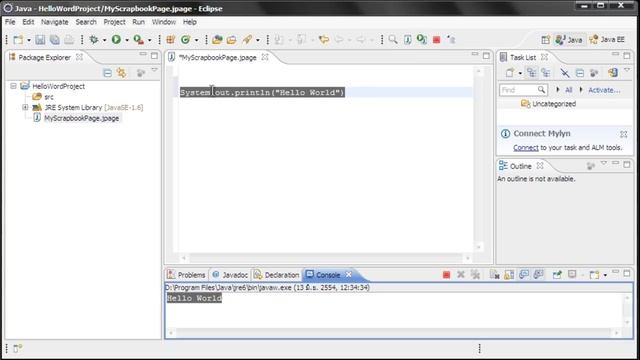Click the Display Result scrapbook icon

click(407, 40)
